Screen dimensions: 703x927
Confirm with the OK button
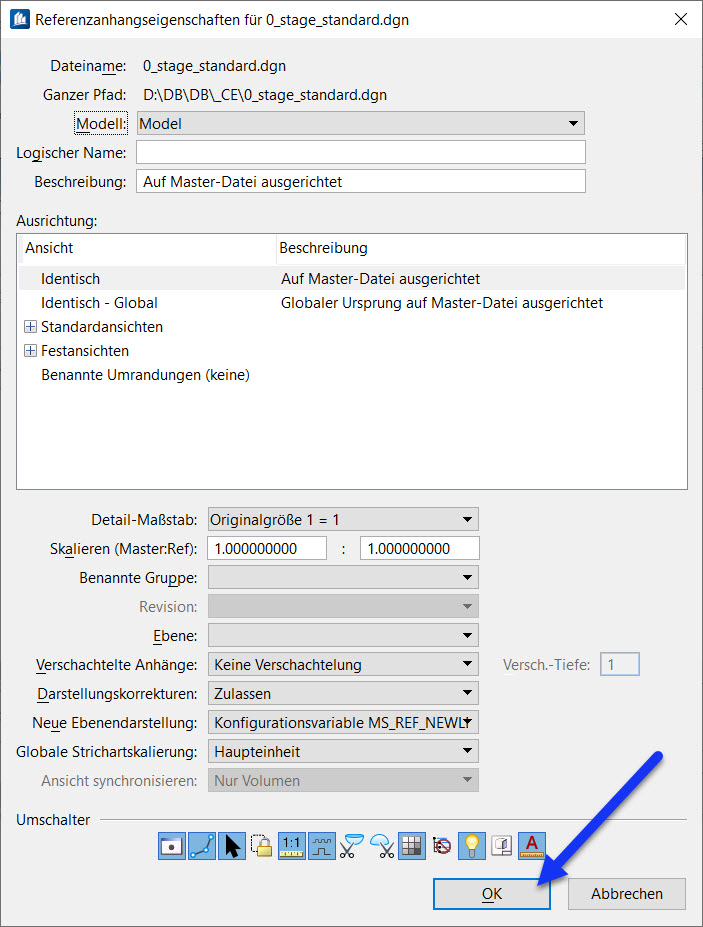click(492, 893)
